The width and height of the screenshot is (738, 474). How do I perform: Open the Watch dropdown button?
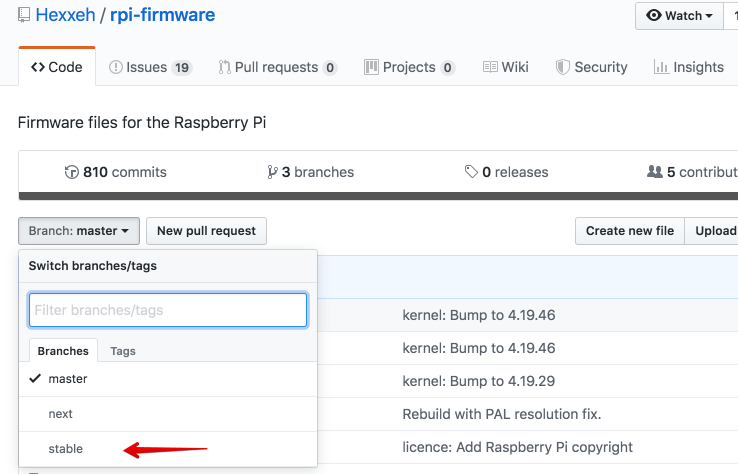pyautogui.click(x=679, y=16)
